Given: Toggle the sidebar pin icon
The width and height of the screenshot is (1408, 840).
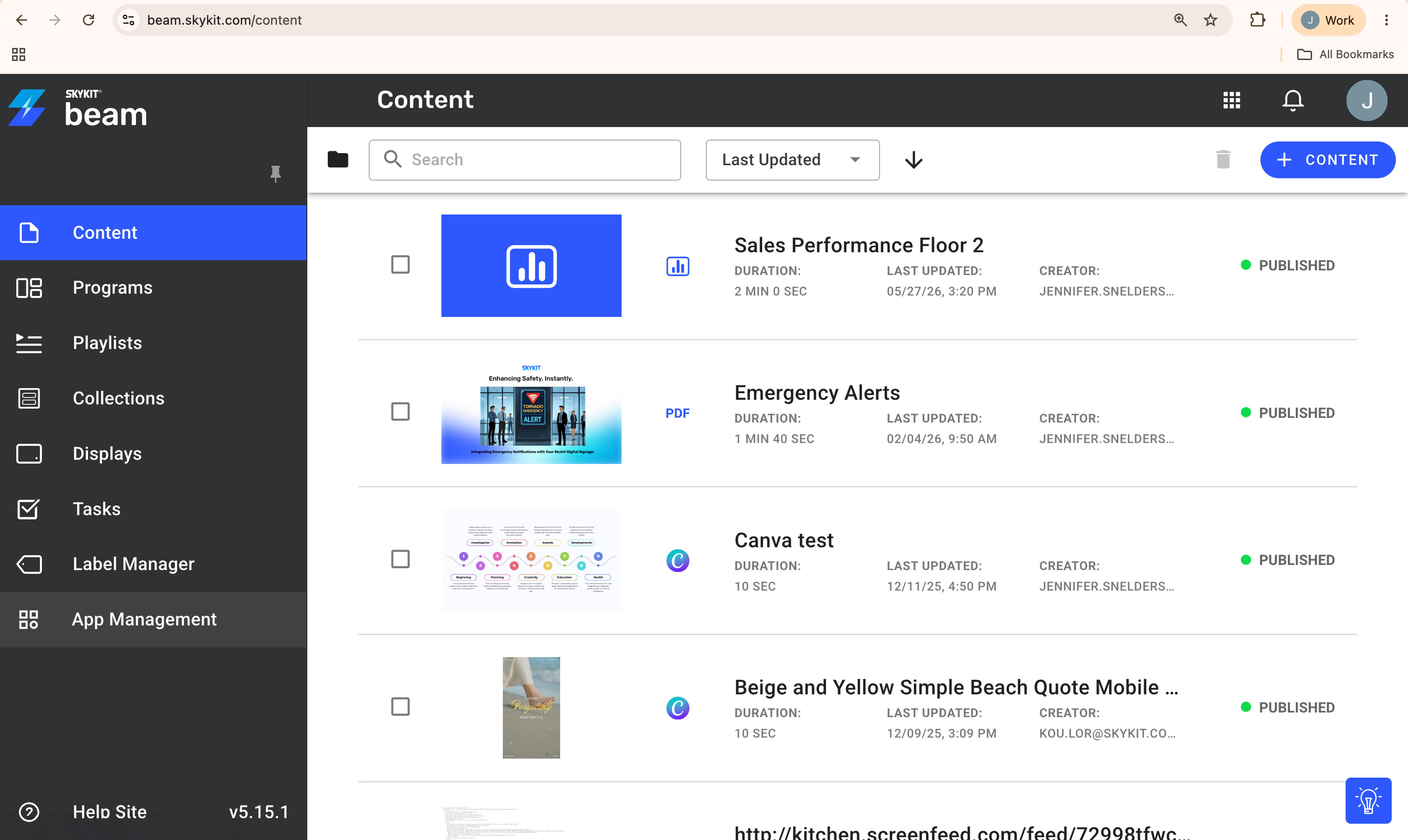Looking at the screenshot, I should pos(275,173).
